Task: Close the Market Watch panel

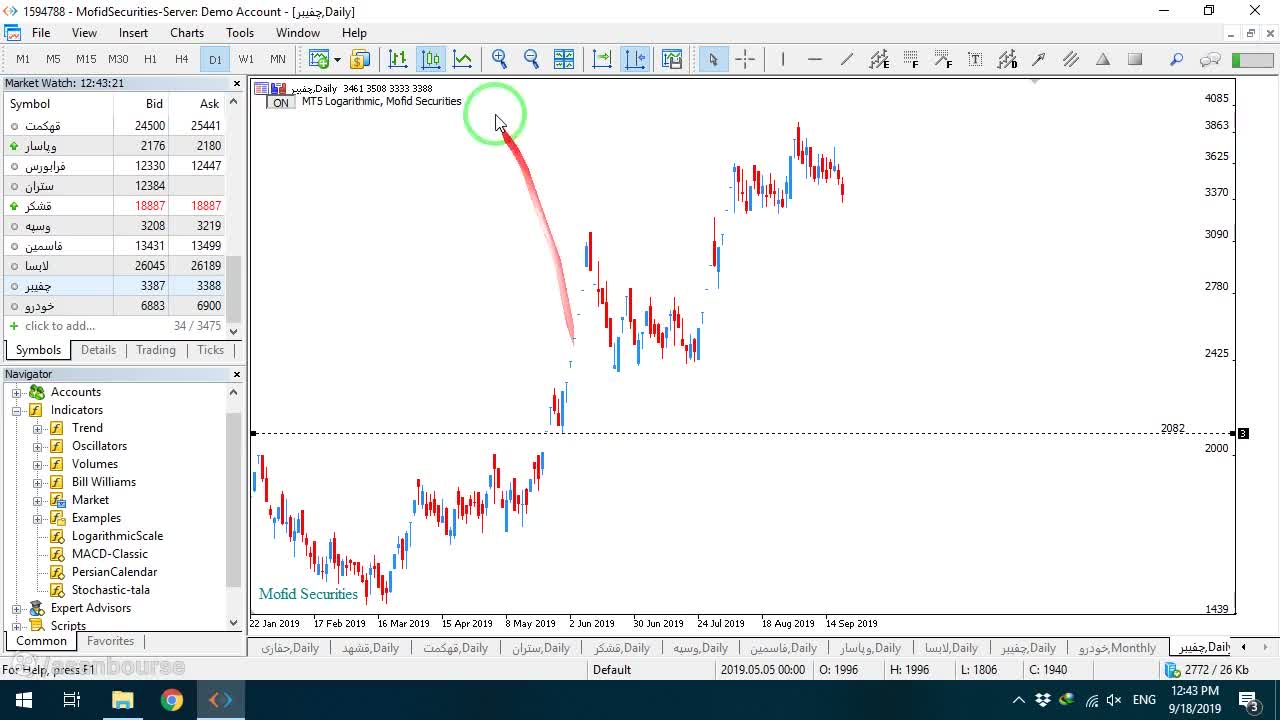Action: (x=237, y=83)
